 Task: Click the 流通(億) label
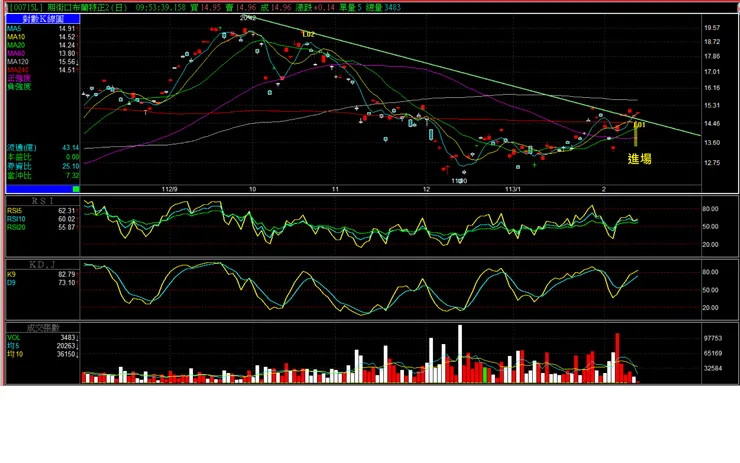pos(22,148)
